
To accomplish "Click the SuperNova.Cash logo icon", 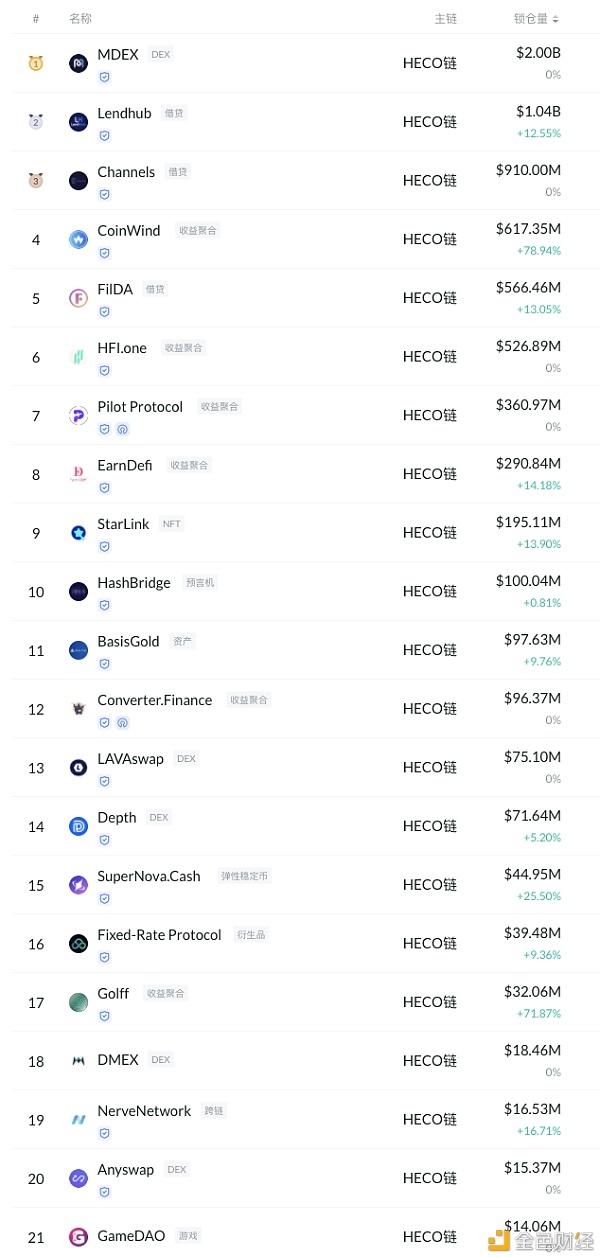I will point(78,885).
